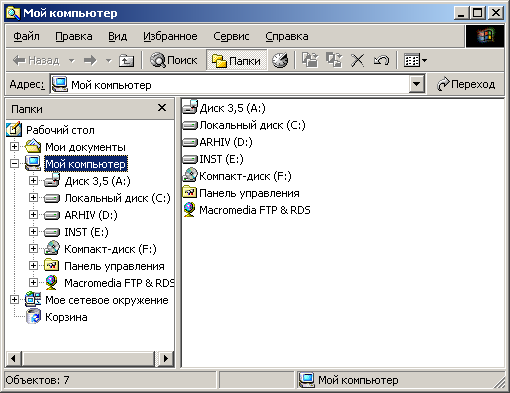This screenshot has width=510, height=393.
Task: Select Локальный диск (C:) in tree
Action: (x=117, y=198)
